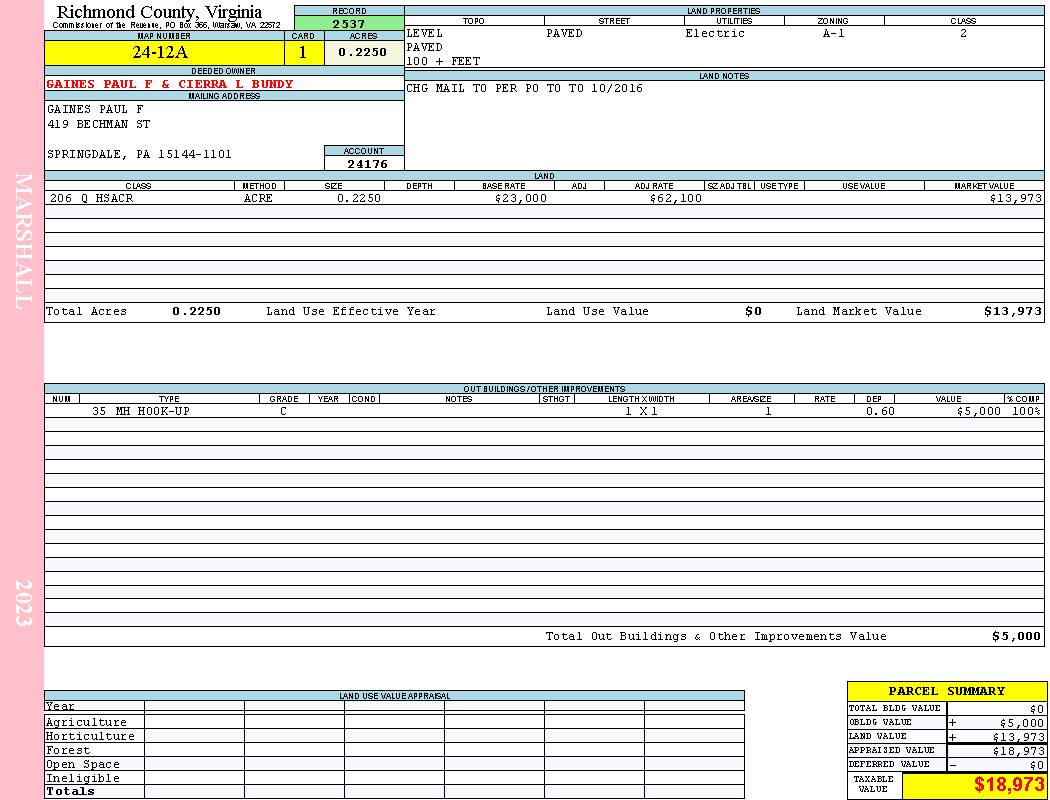Click outbuilding type 35 MH HOOK-UP
Image resolution: width=1050 pixels, height=800 pixels.
tap(141, 411)
